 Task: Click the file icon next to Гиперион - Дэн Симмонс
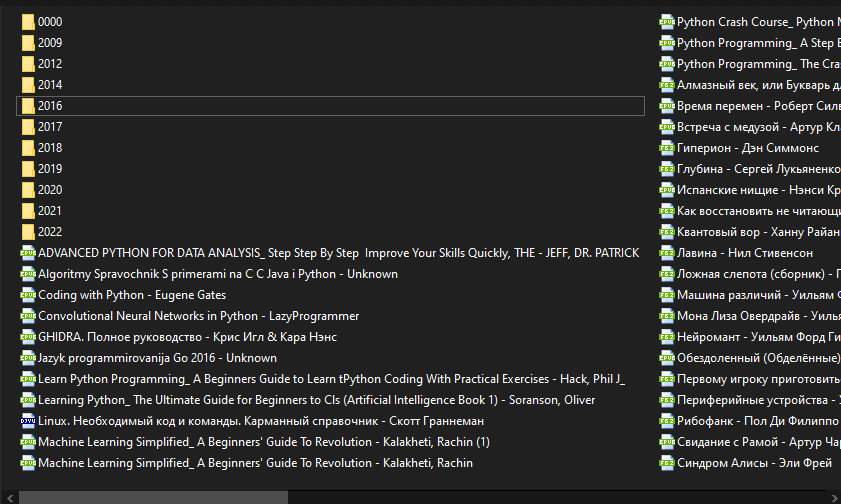[x=667, y=148]
